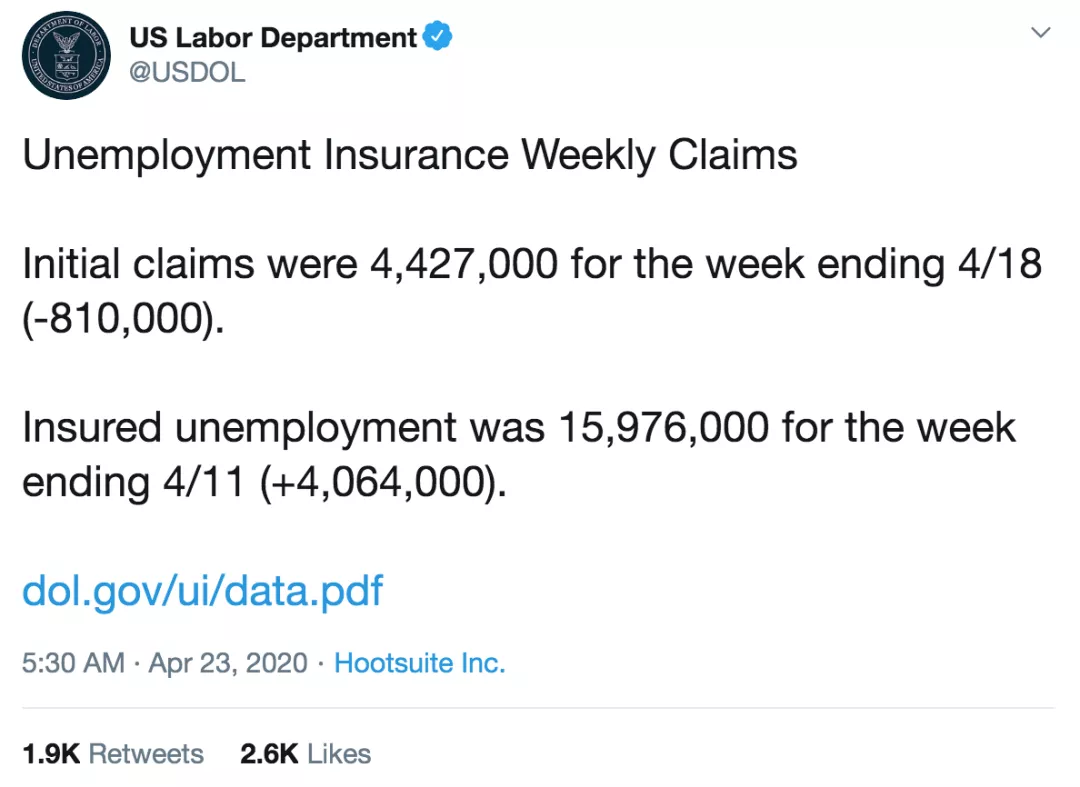The height and width of the screenshot is (787, 1080).
Task: Visit the @USDOL handle
Action: 187,72
